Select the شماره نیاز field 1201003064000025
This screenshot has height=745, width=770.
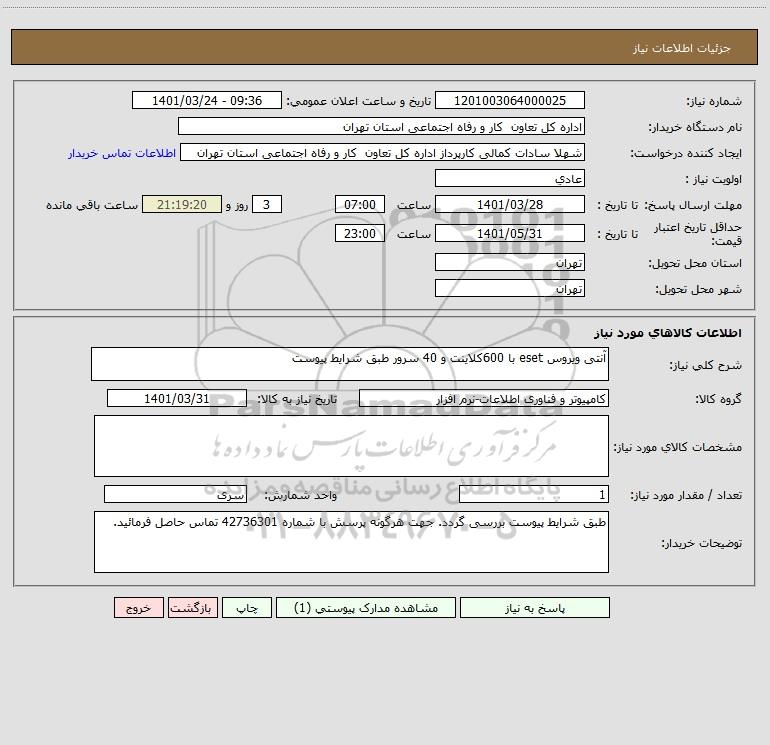click(x=510, y=100)
